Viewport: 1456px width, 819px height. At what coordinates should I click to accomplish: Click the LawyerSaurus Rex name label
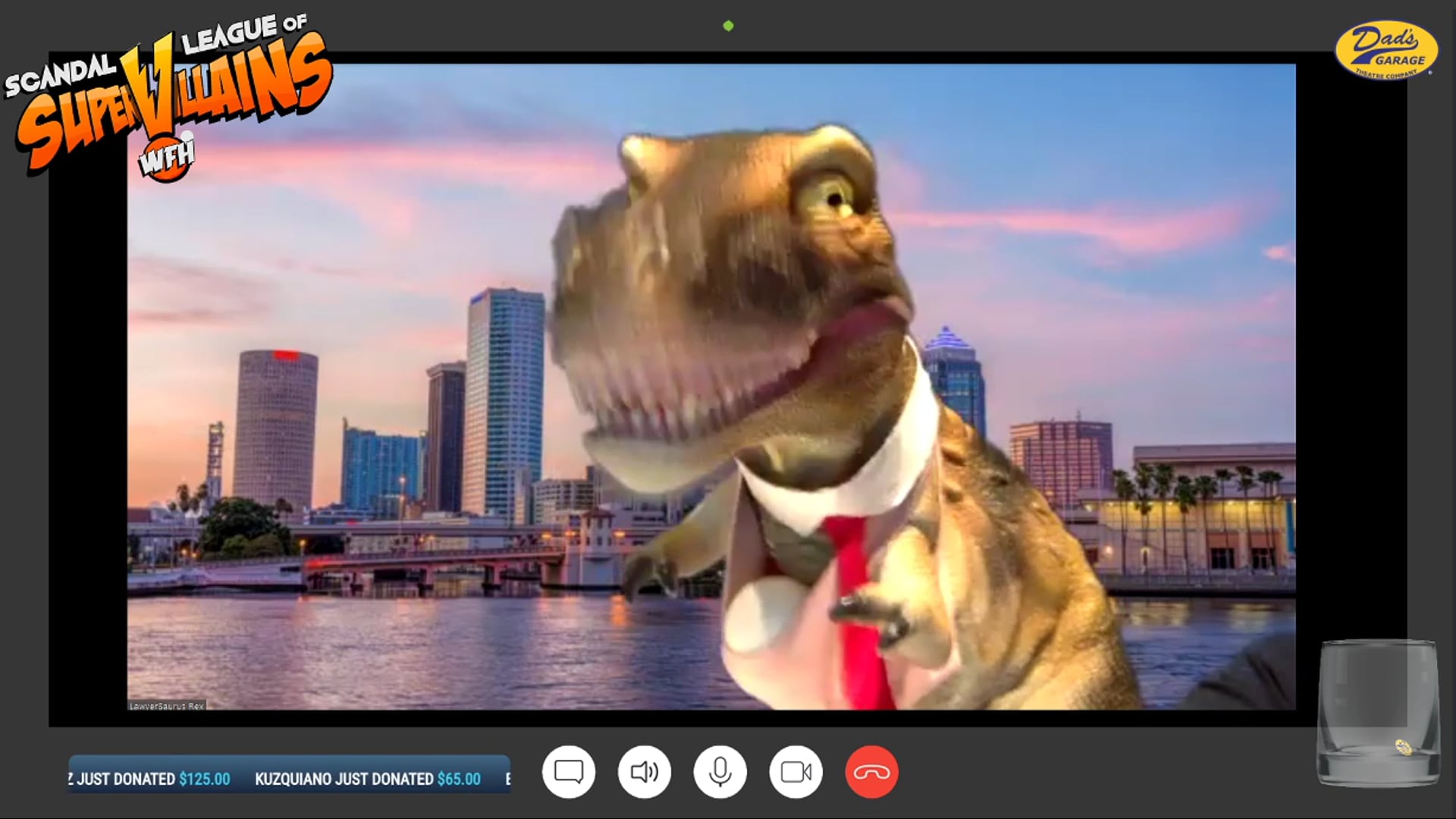(167, 705)
